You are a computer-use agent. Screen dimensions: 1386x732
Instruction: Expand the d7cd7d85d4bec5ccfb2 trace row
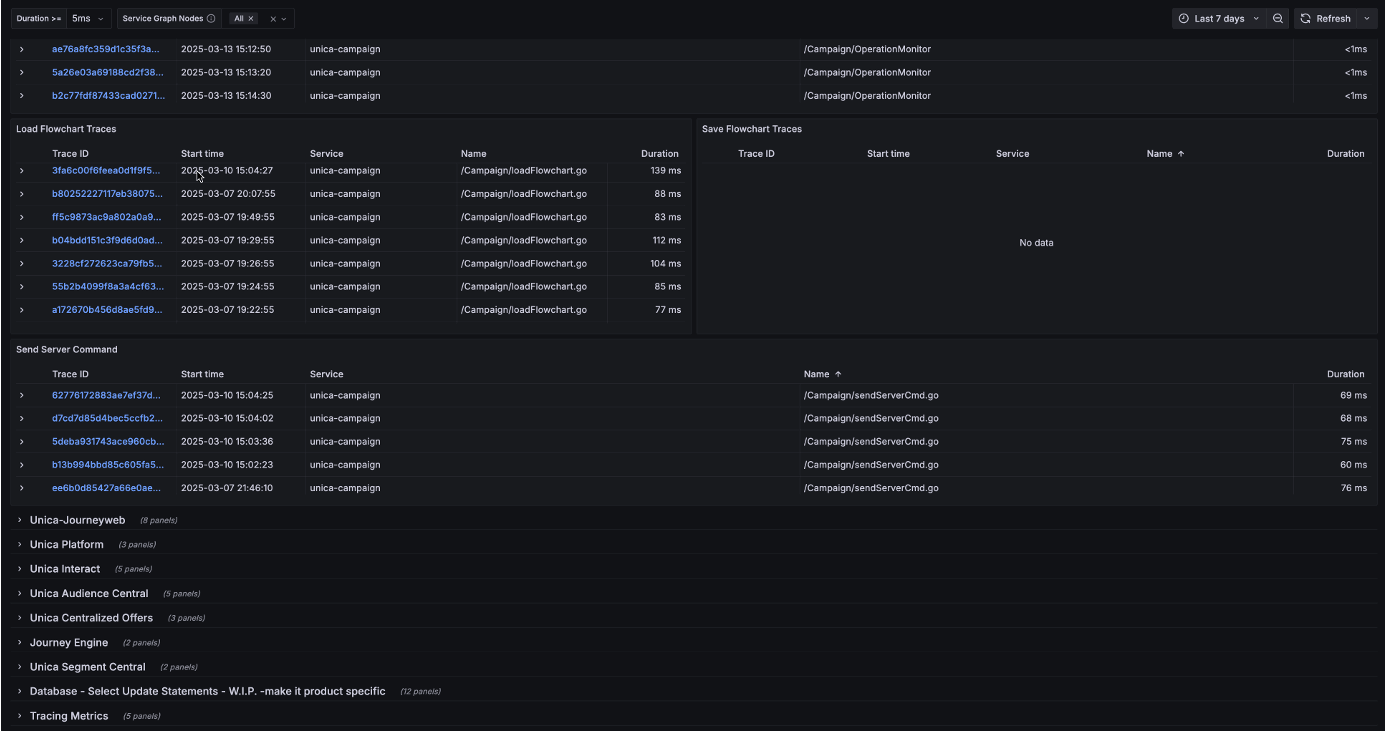click(x=21, y=418)
